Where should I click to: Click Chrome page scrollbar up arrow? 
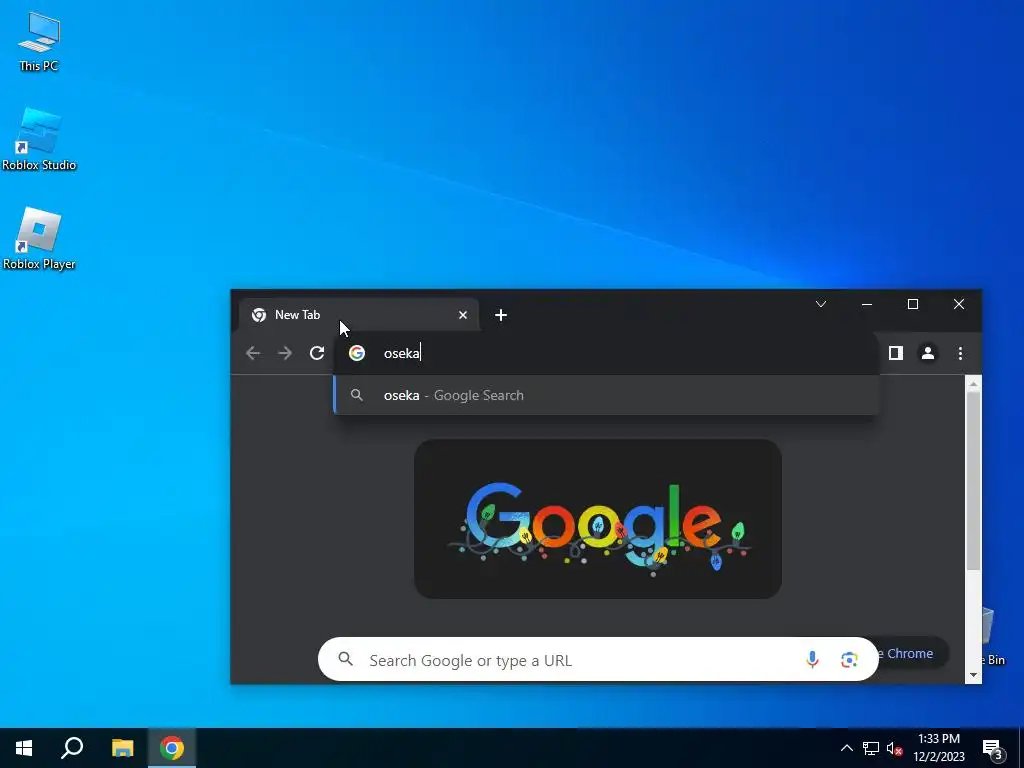click(973, 385)
